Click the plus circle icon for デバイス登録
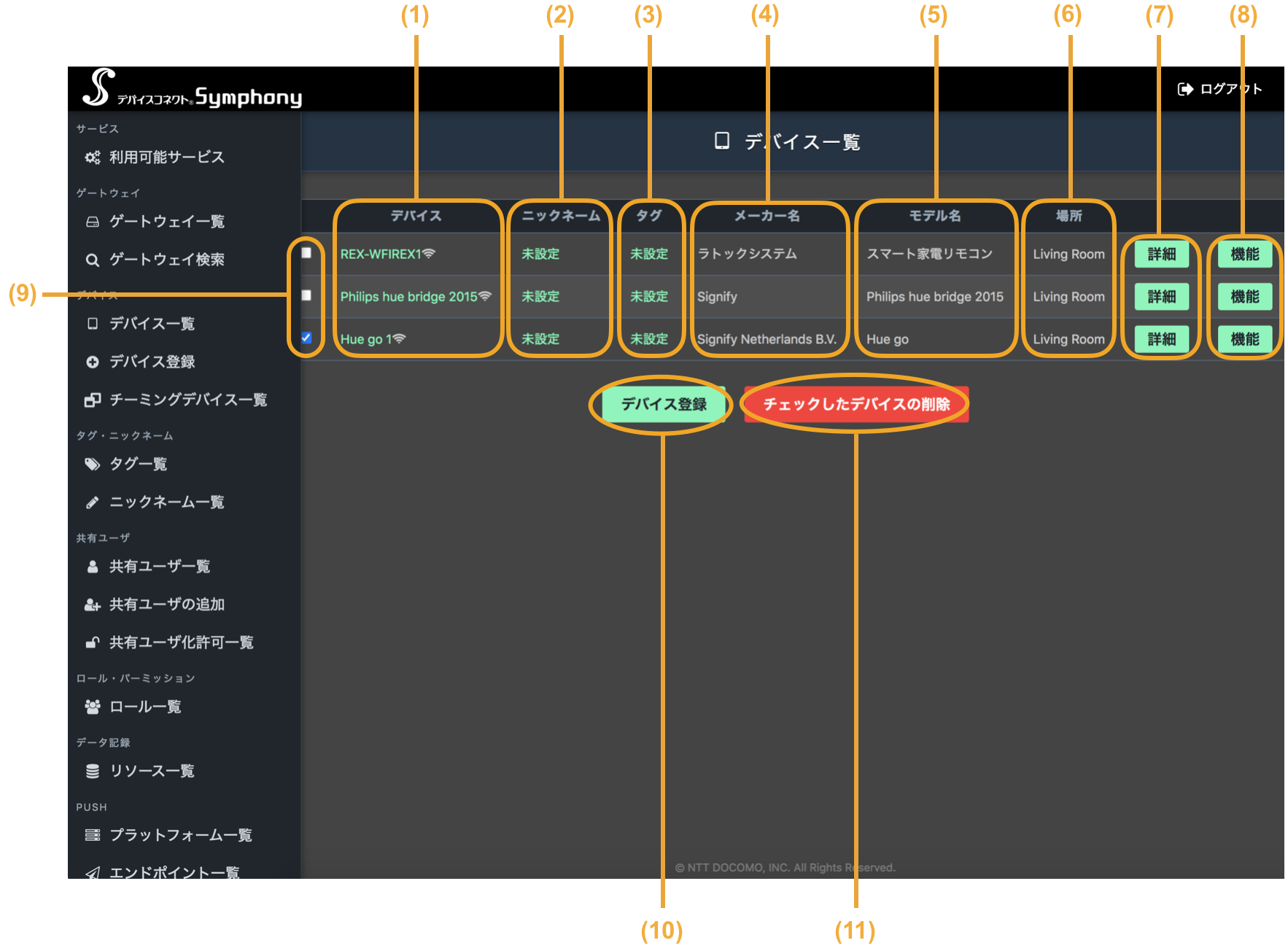 93,362
